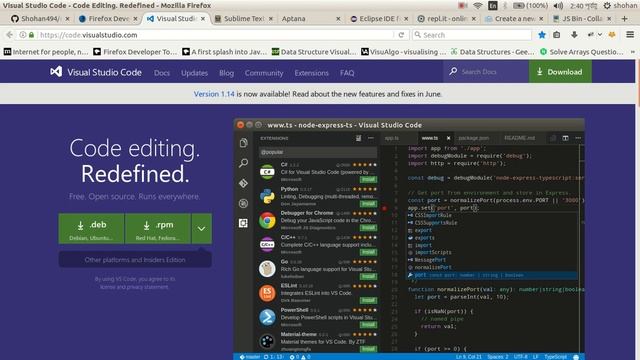
Task: Open the system WiFi indicator
Action: pyautogui.click(x=478, y=6)
